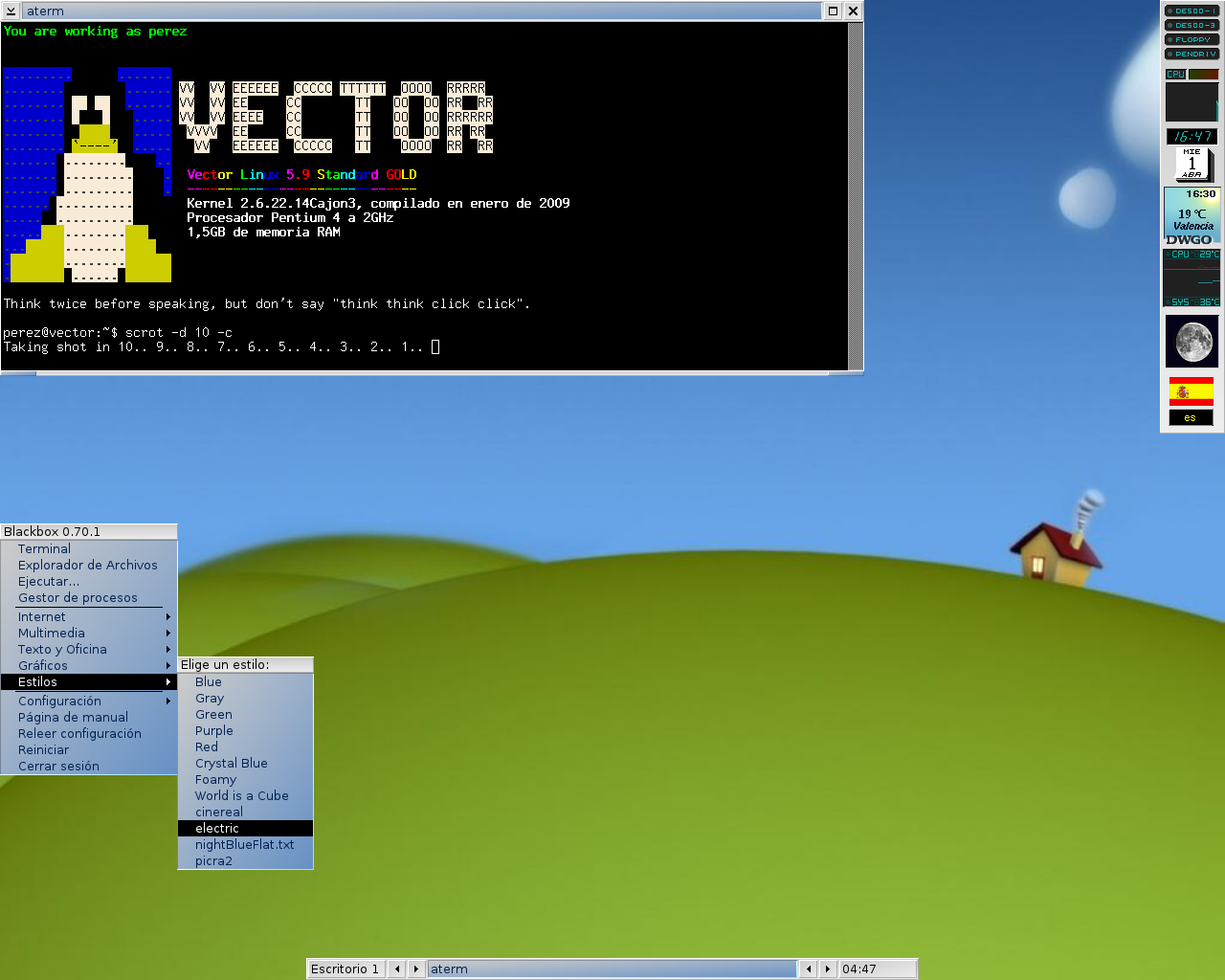The height and width of the screenshot is (980, 1225).
Task: Click the Escritorio 1 workspace label
Action: 345,969
